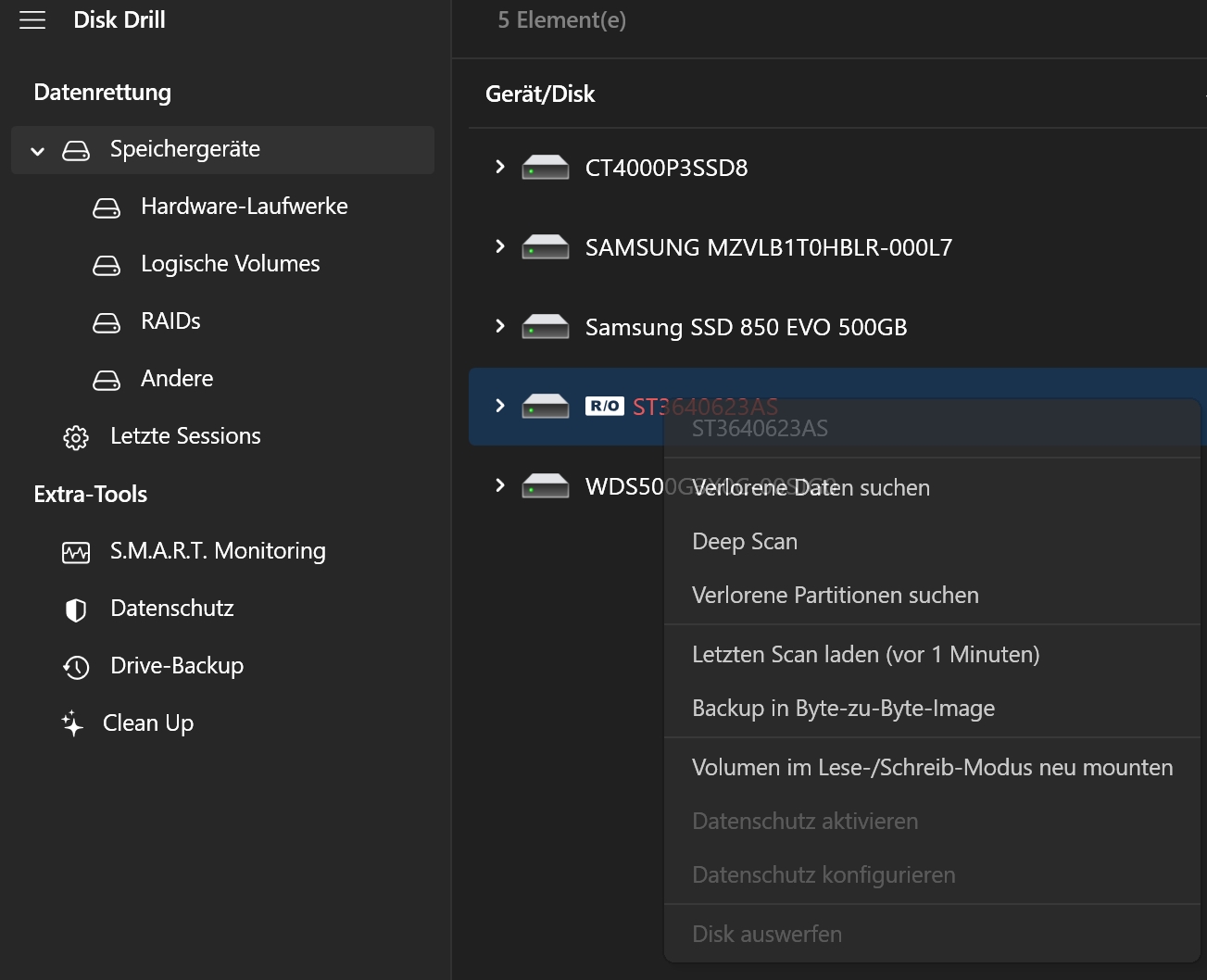Select Backup in Byte-zu-Byte-Image
This screenshot has height=980, width=1207.
pyautogui.click(x=843, y=709)
